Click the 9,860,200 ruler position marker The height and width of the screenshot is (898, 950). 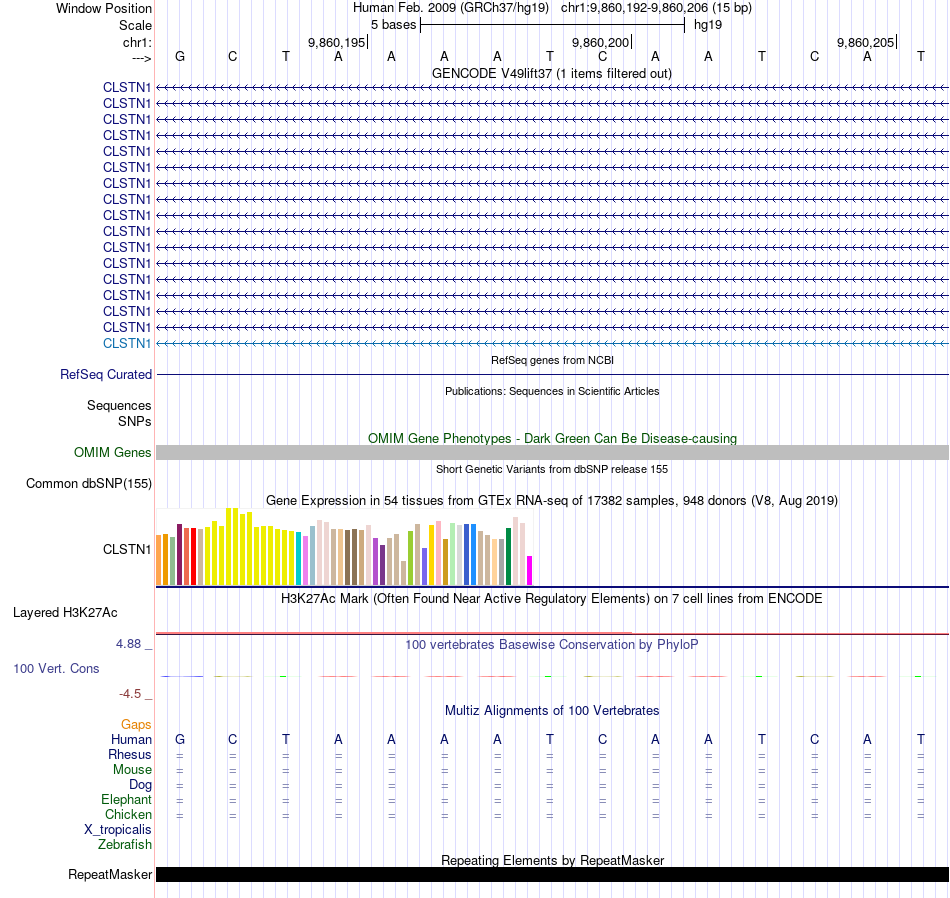601,42
